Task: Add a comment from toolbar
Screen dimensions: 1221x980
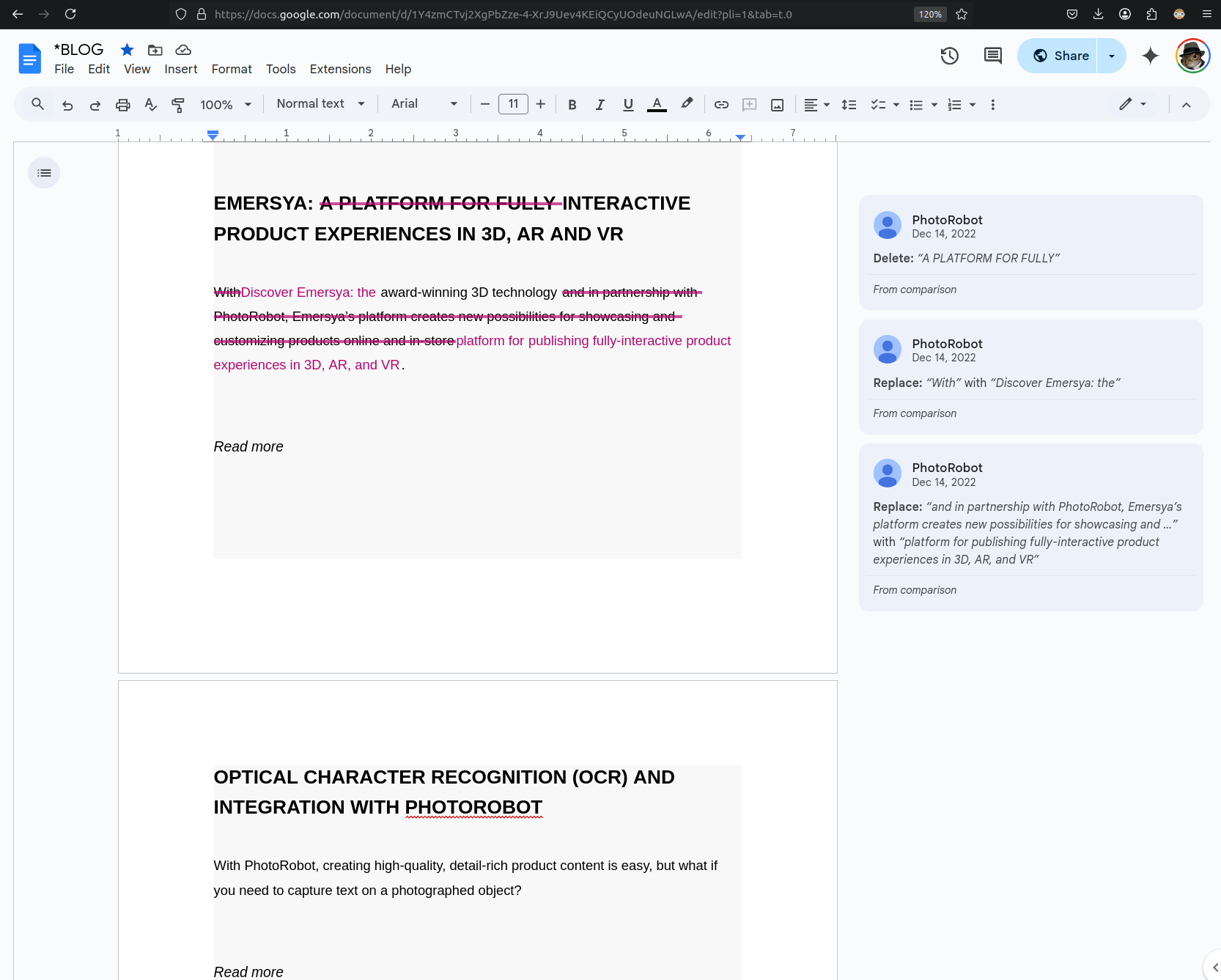Action: (749, 105)
